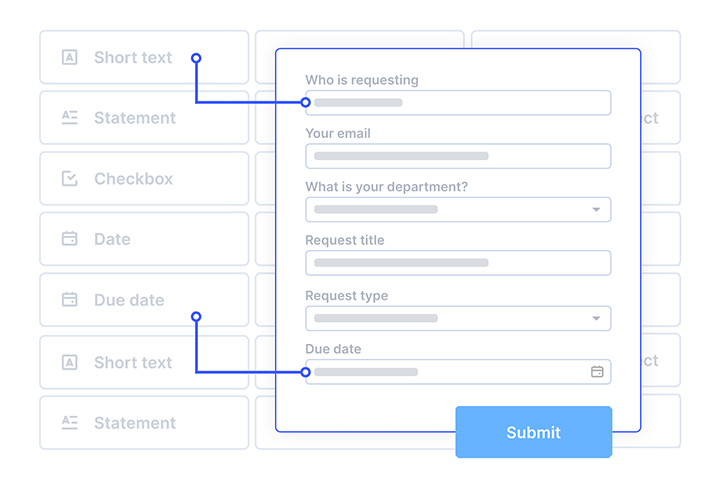Click the top Statement icon
Viewport: 720px width, 480px height.
[x=69, y=118]
